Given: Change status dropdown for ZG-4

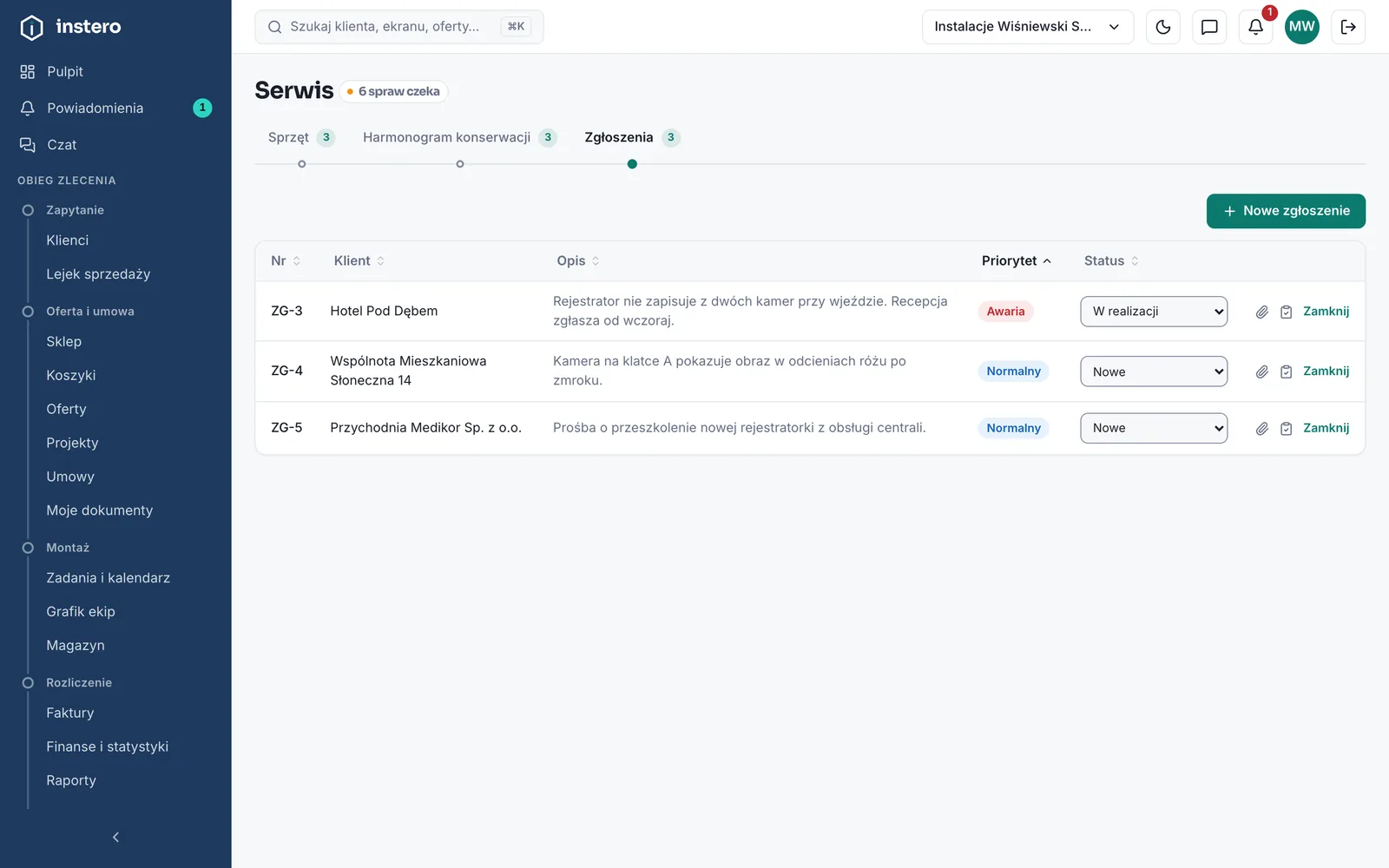Looking at the screenshot, I should point(1154,372).
